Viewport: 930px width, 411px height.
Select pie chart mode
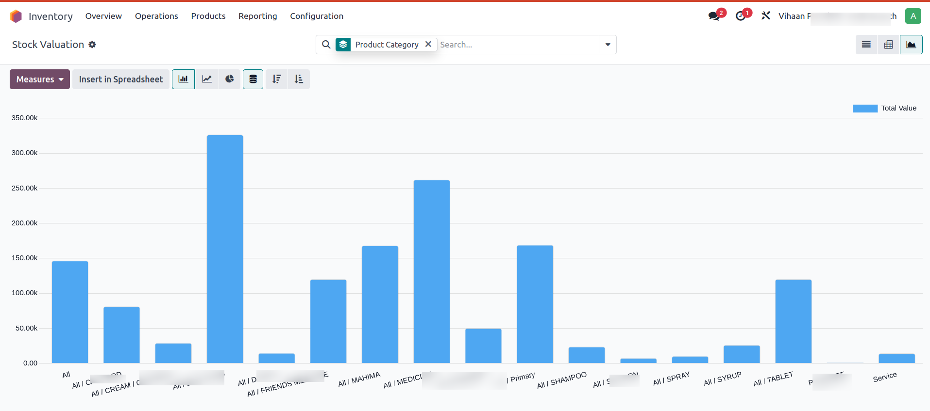[x=230, y=79]
